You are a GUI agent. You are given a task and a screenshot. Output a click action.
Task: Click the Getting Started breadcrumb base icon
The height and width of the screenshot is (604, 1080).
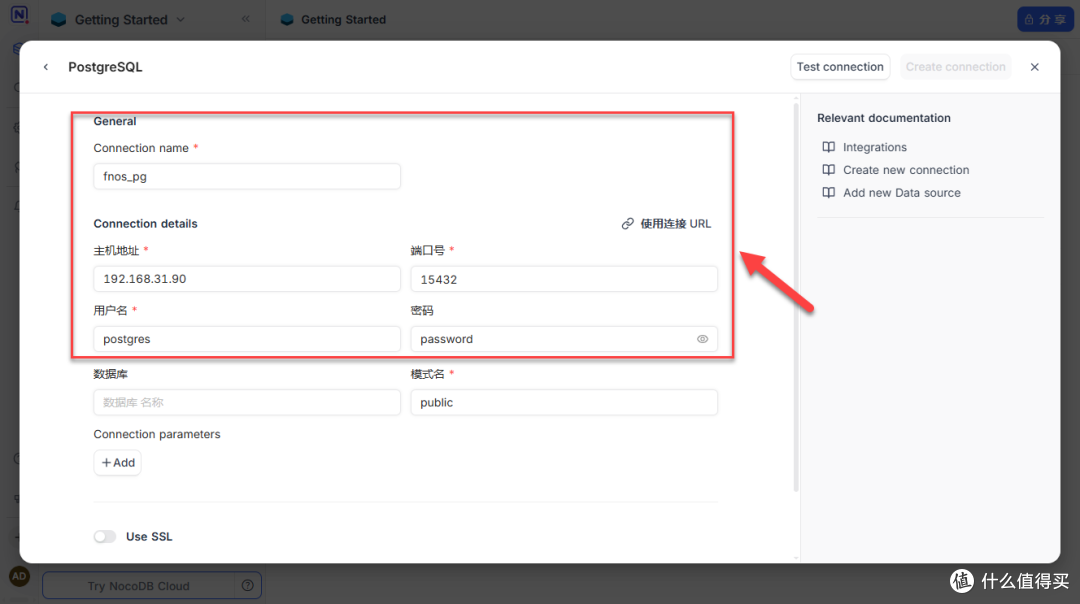click(287, 19)
